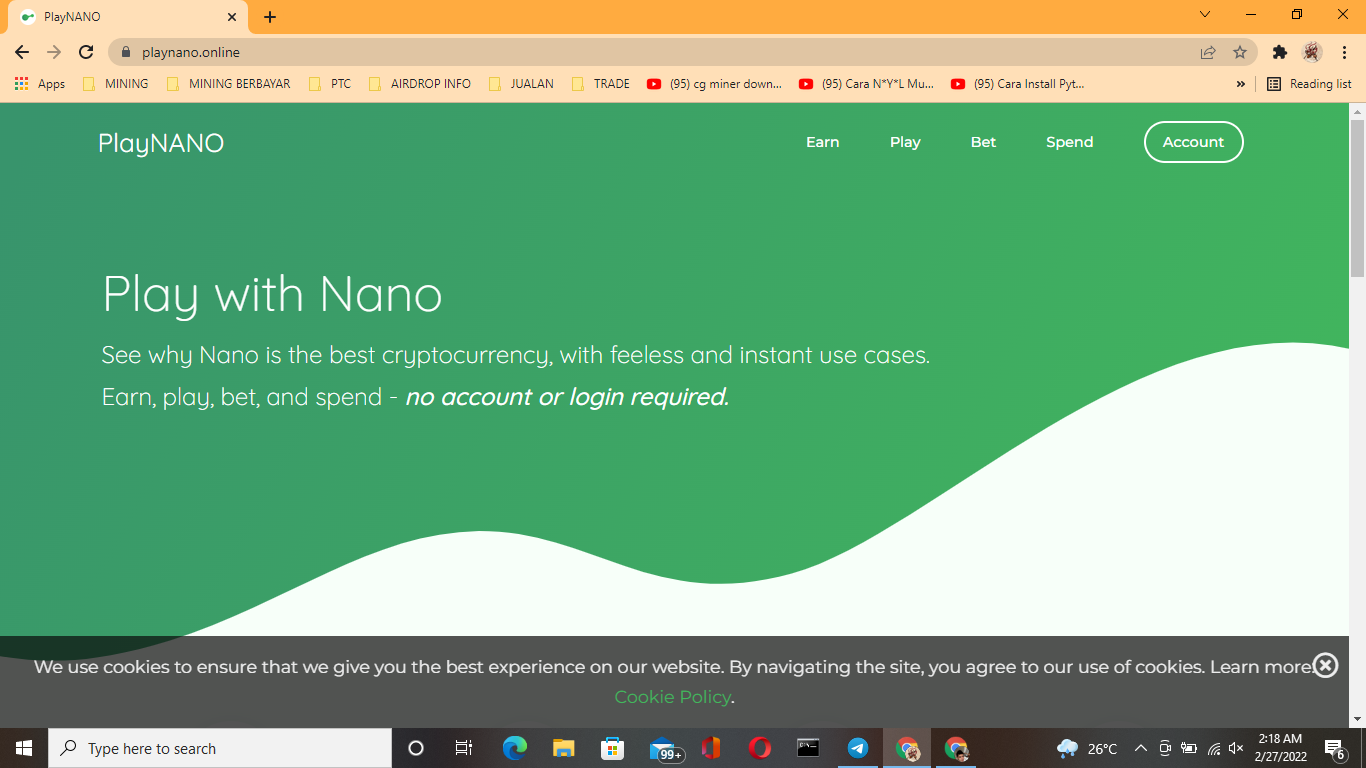Open the Chrome profile avatar

1312,52
